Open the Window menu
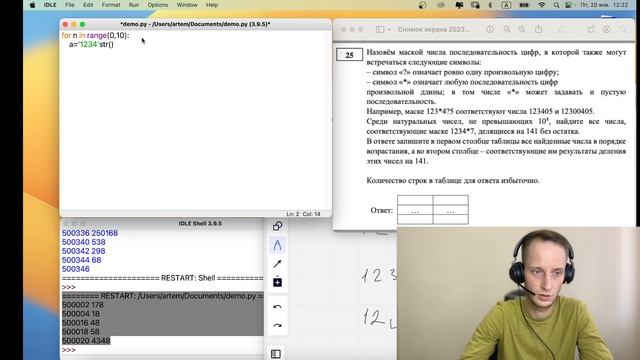Viewport: 640px width, 360px height. (187, 5)
